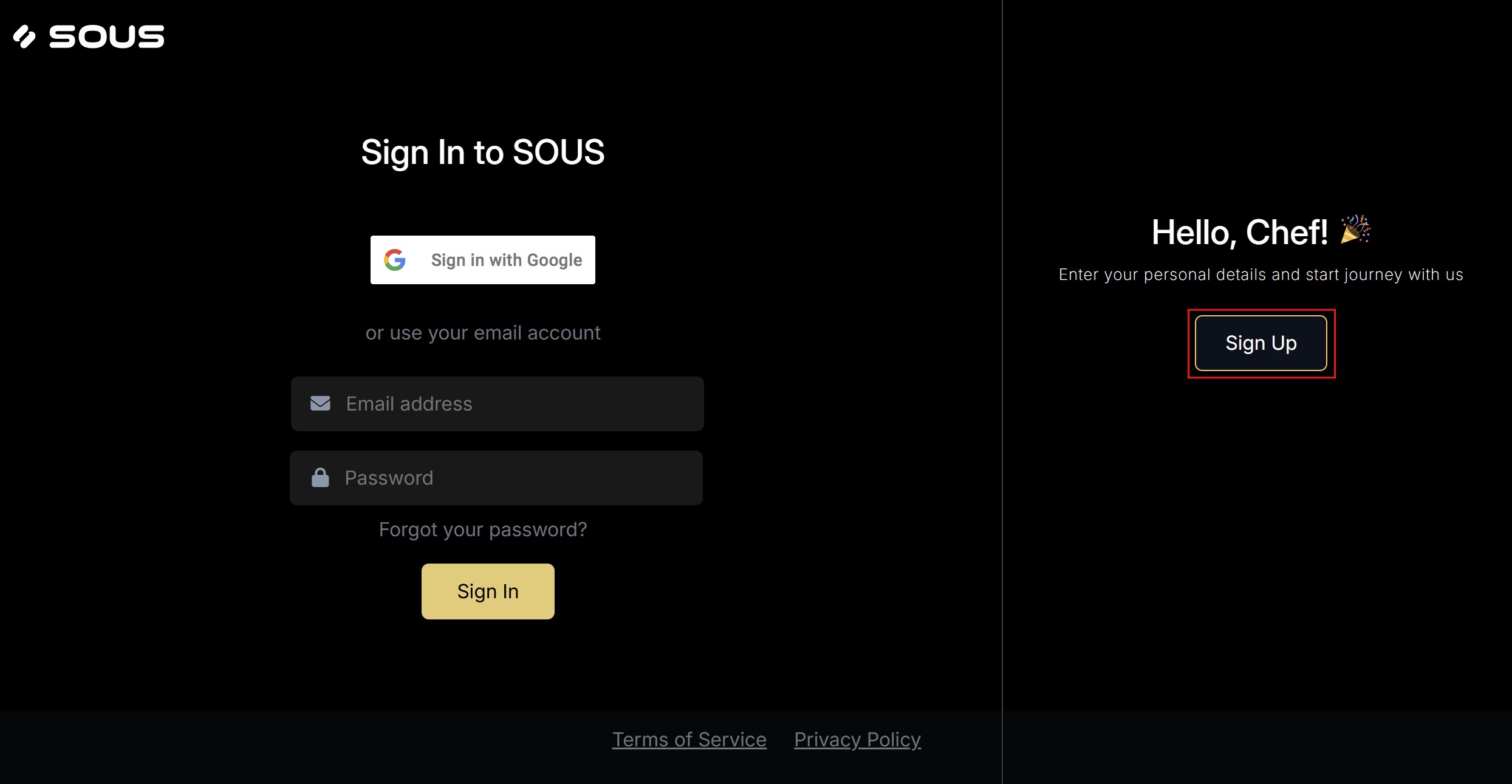The width and height of the screenshot is (1512, 784).
Task: Click the Sign Up button
Action: coord(1261,343)
